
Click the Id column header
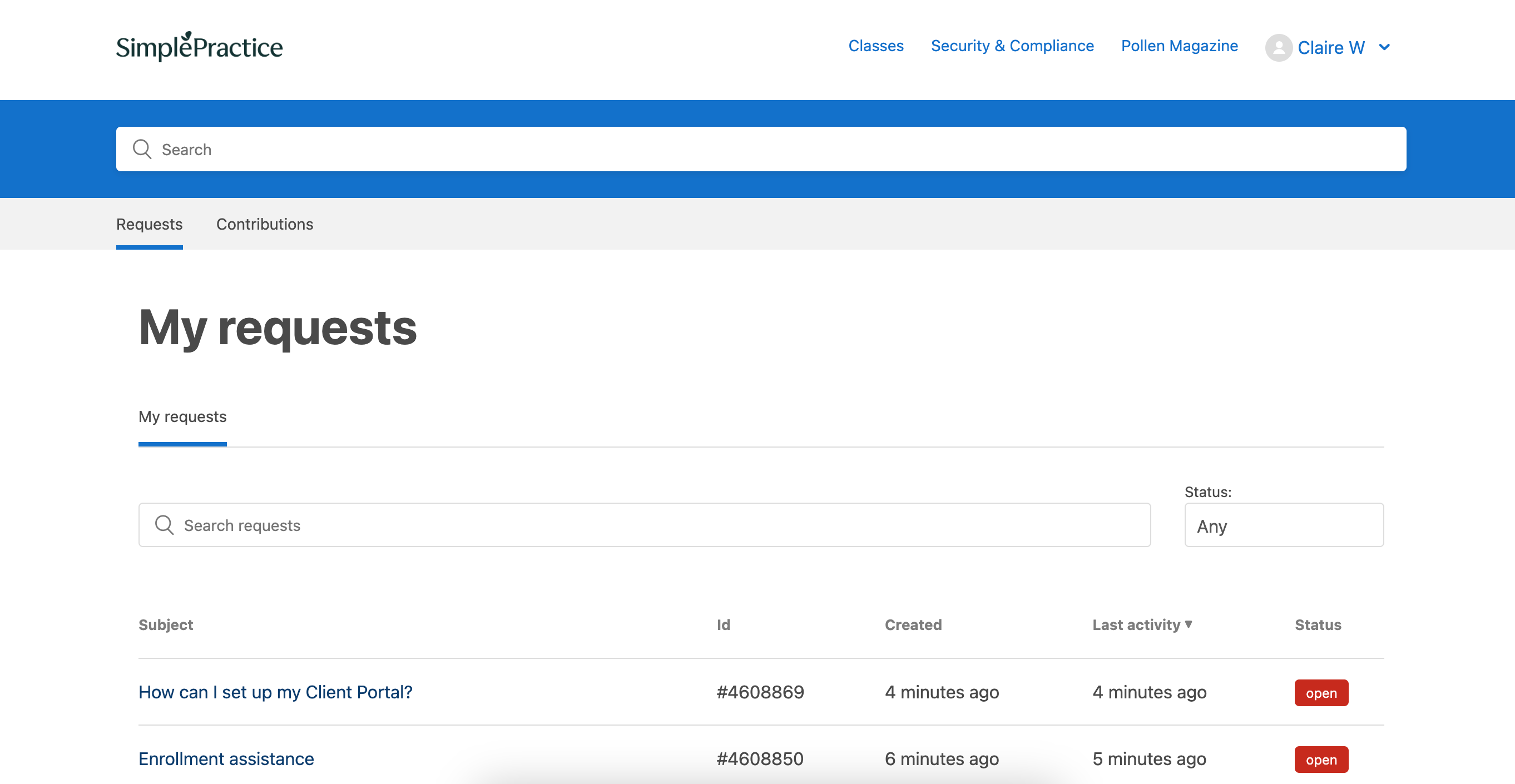(x=724, y=624)
